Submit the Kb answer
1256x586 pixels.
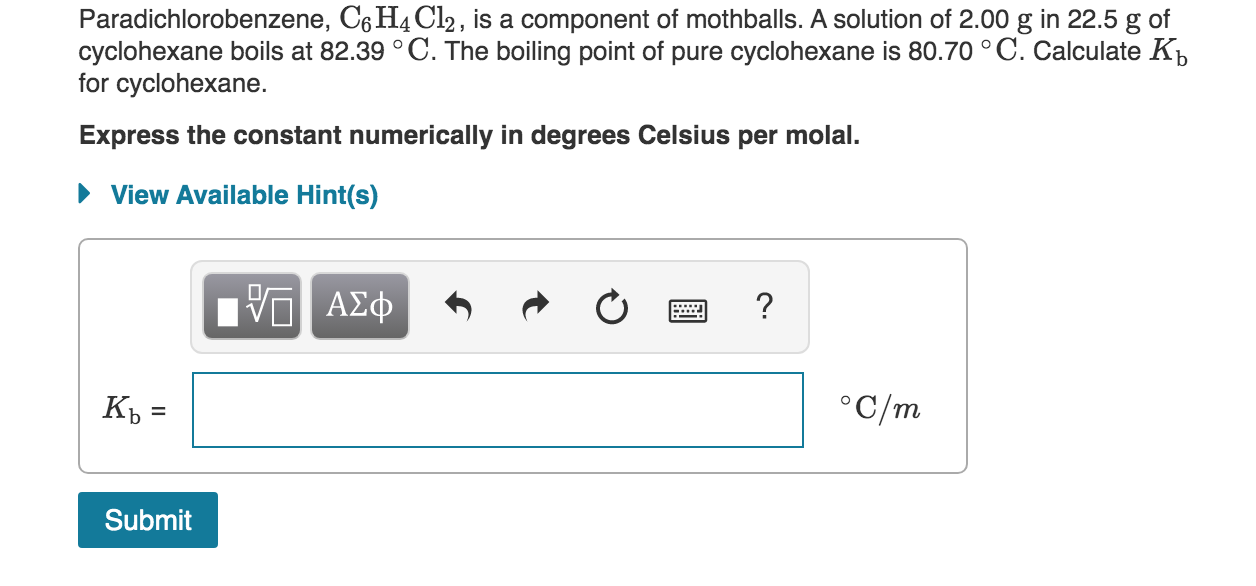point(147,519)
